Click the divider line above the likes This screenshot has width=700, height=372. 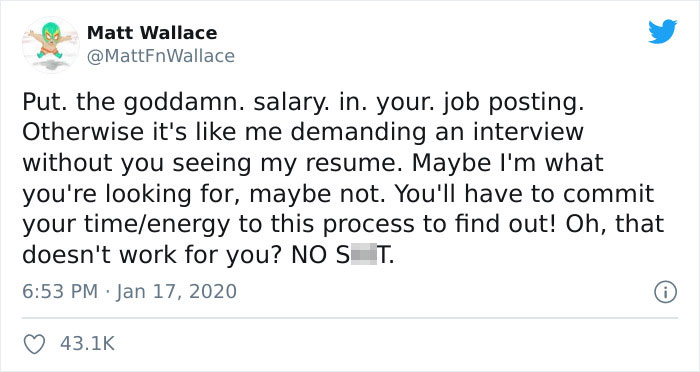(350, 318)
